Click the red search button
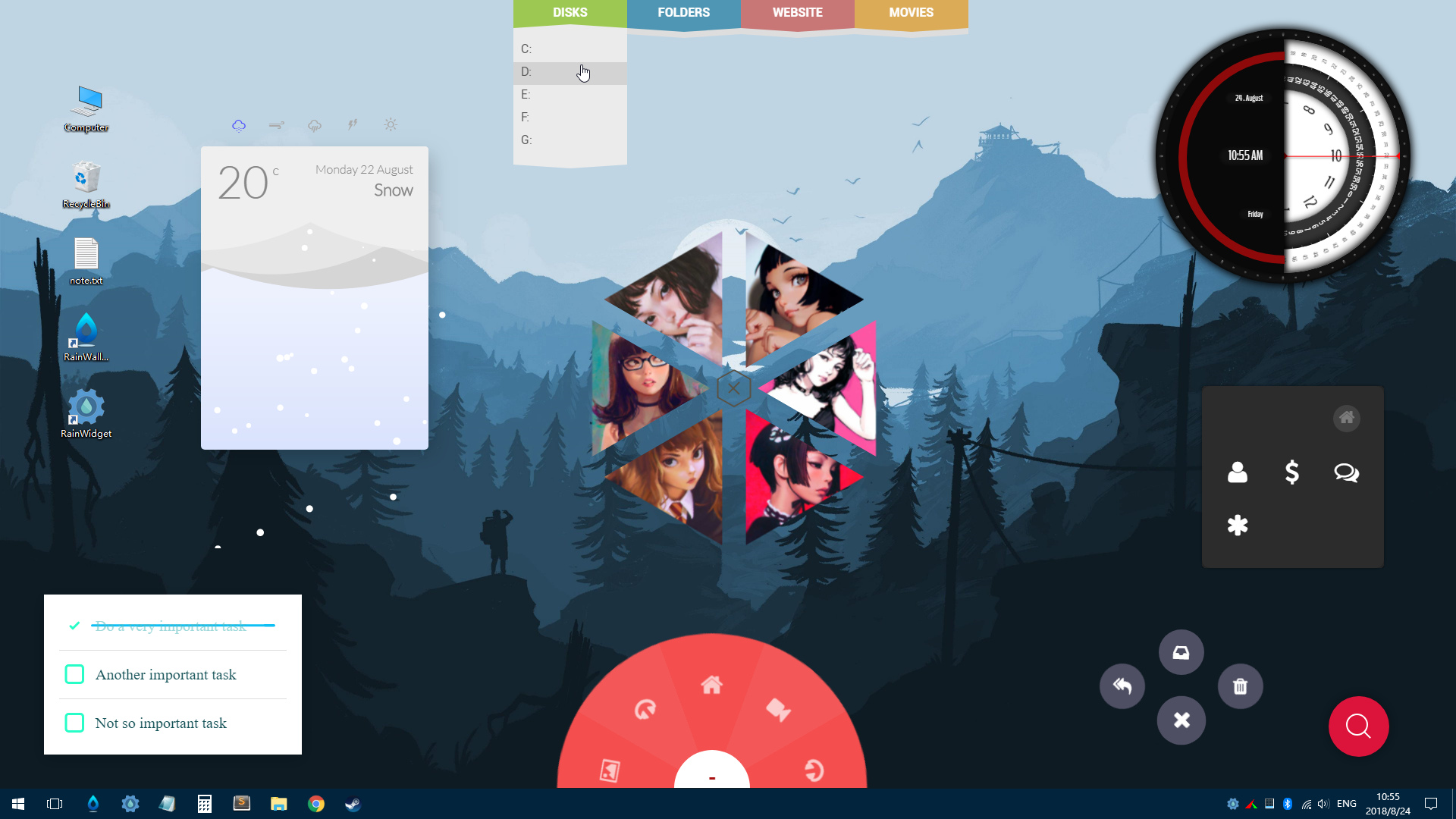This screenshot has height=819, width=1456. [x=1358, y=726]
